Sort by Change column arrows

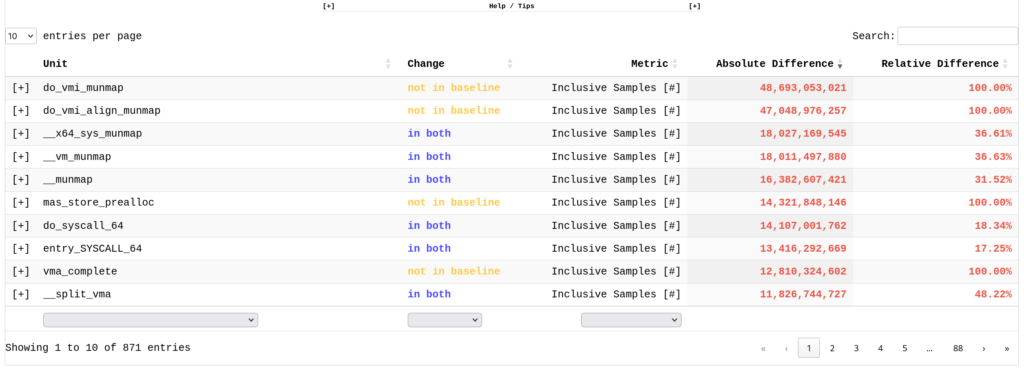(510, 64)
